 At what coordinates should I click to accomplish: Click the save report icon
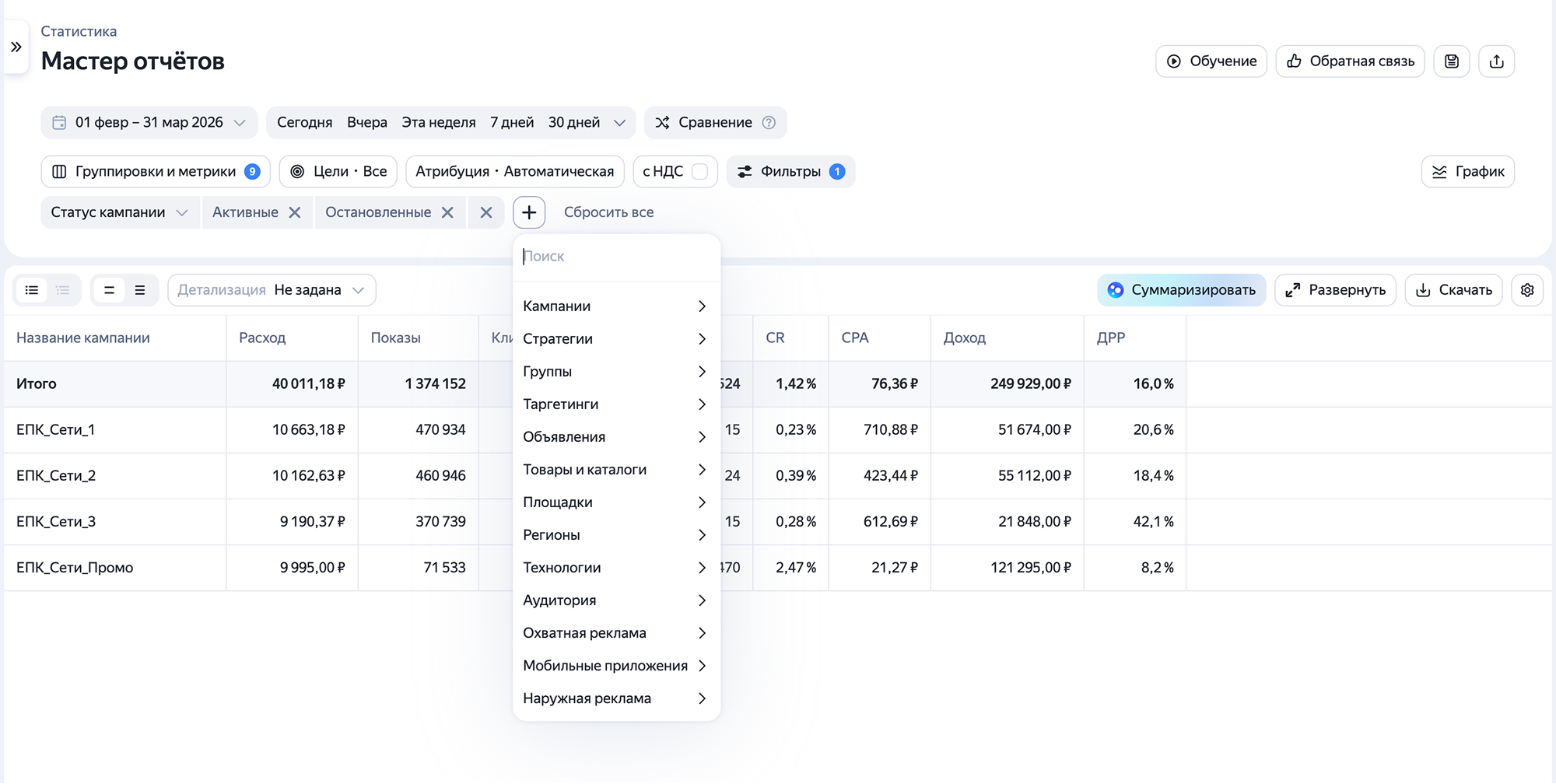pyautogui.click(x=1452, y=61)
